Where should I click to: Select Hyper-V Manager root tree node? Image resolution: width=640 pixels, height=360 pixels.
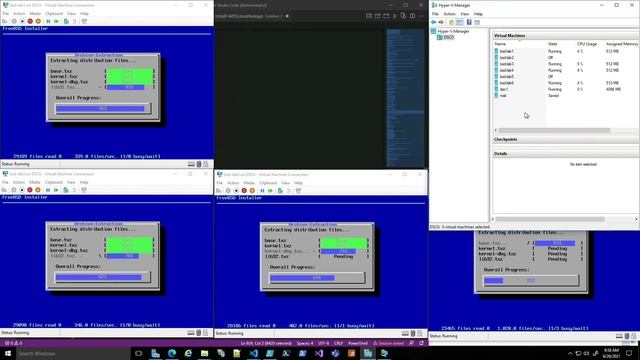[x=451, y=31]
